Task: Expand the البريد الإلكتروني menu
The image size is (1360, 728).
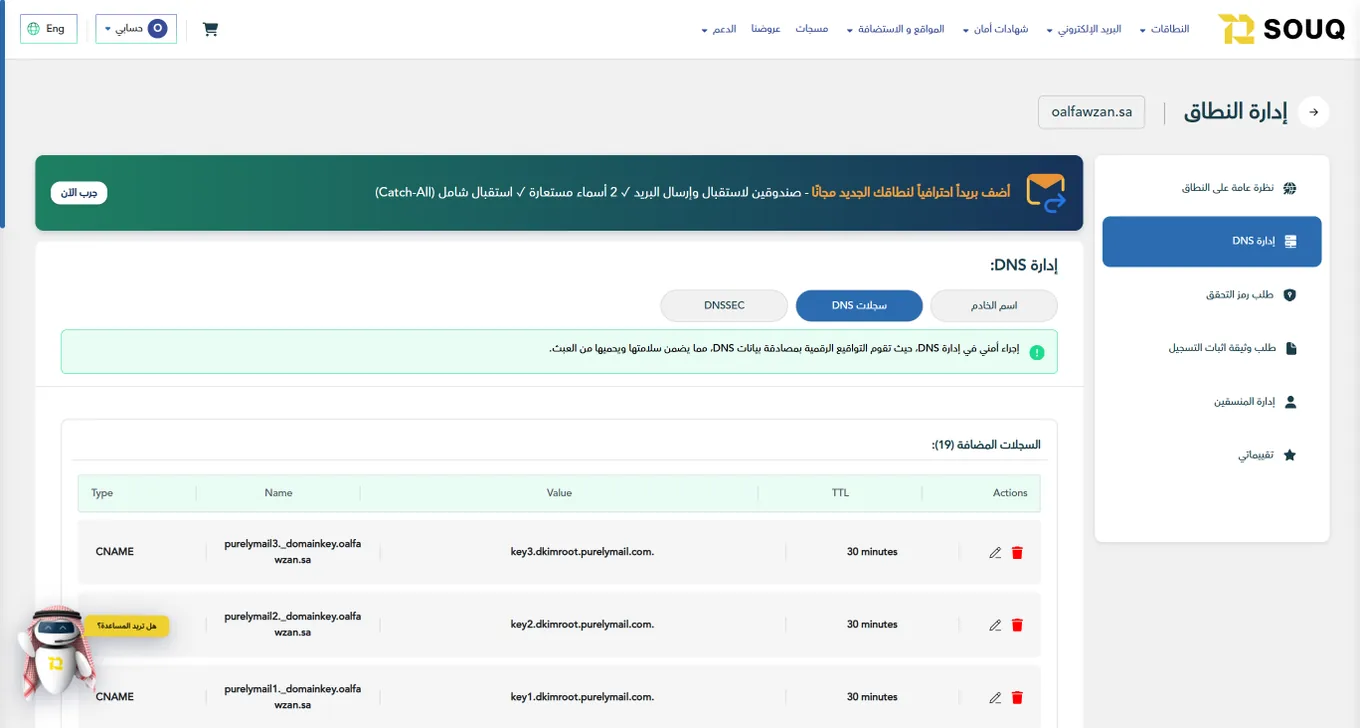Action: coord(1084,29)
